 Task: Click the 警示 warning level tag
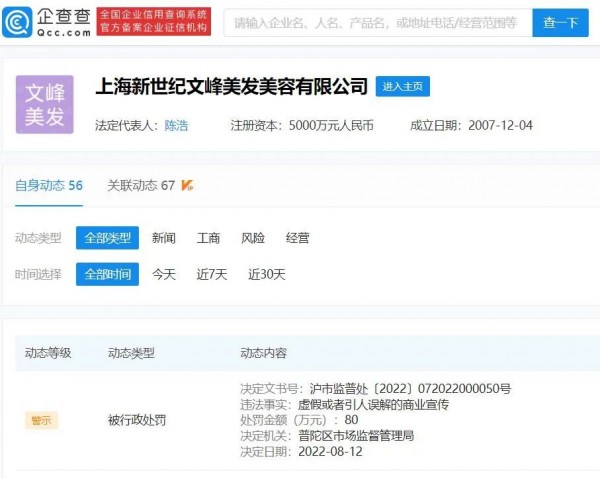tap(41, 420)
